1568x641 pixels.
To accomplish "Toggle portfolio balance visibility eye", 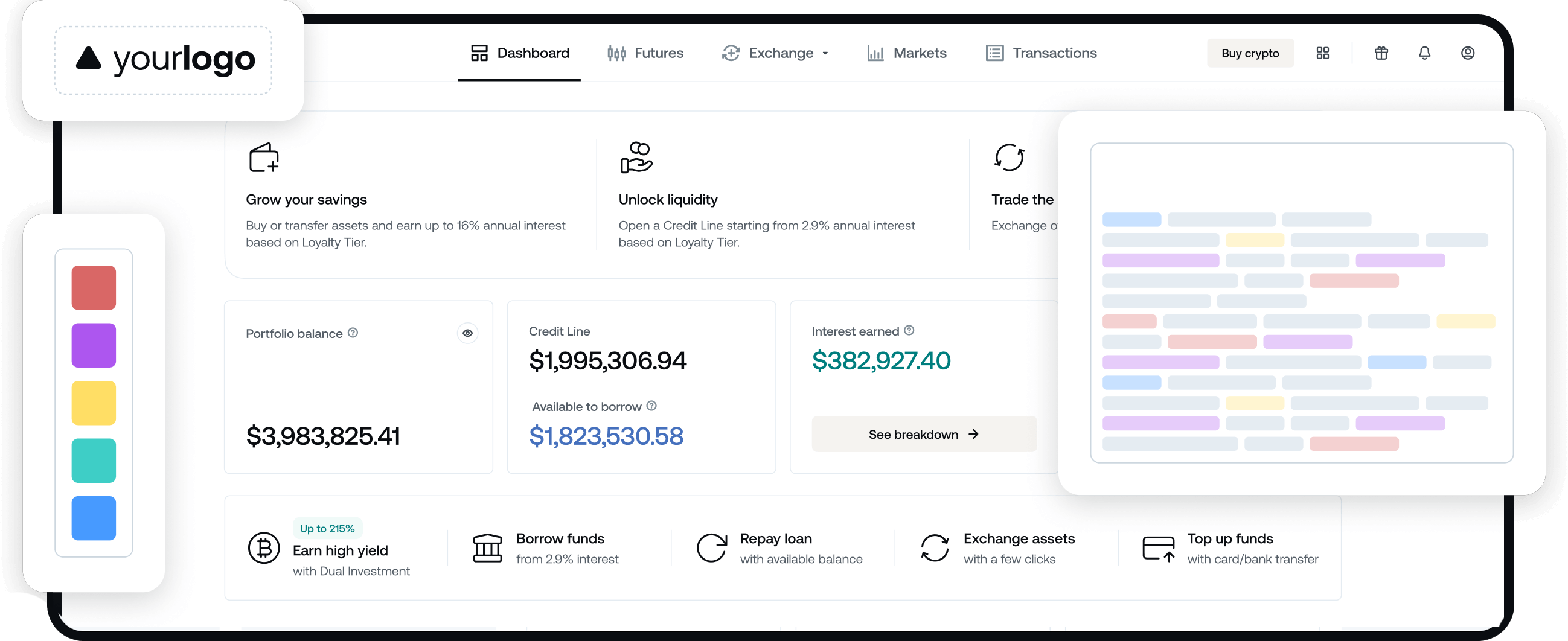I will 467,333.
